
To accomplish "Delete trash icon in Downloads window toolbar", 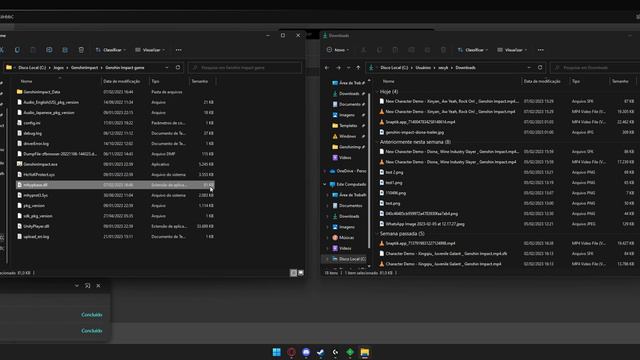I will pyautogui.click(x=443, y=50).
